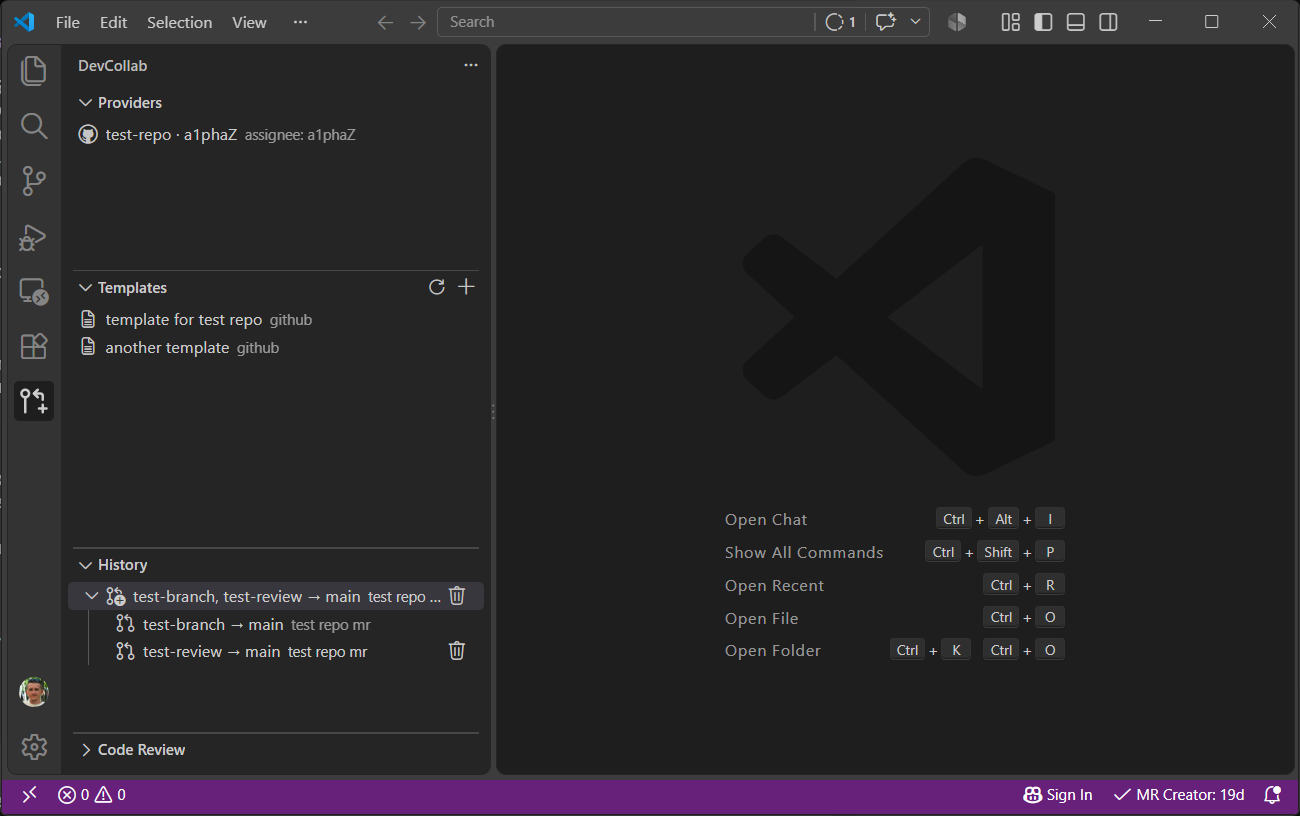Select 'template for test repo' item
Screen dimensions: 1300x816
pyautogui.click(x=276, y=320)
